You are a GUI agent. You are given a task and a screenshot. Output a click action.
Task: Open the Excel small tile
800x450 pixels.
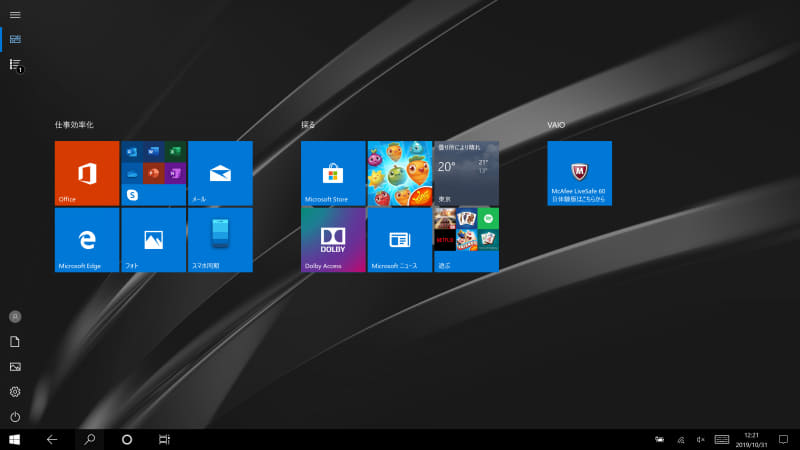(x=175, y=152)
